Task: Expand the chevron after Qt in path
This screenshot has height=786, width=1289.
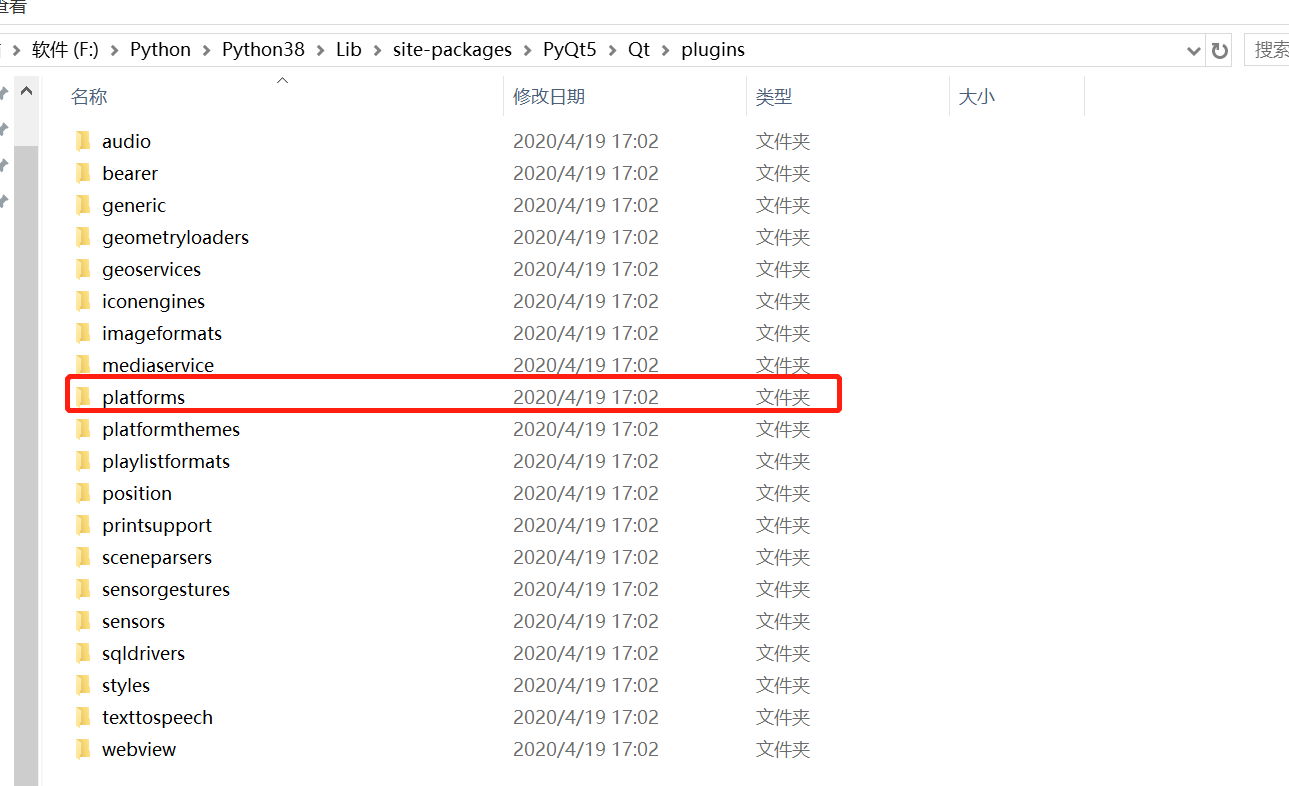Action: click(665, 50)
